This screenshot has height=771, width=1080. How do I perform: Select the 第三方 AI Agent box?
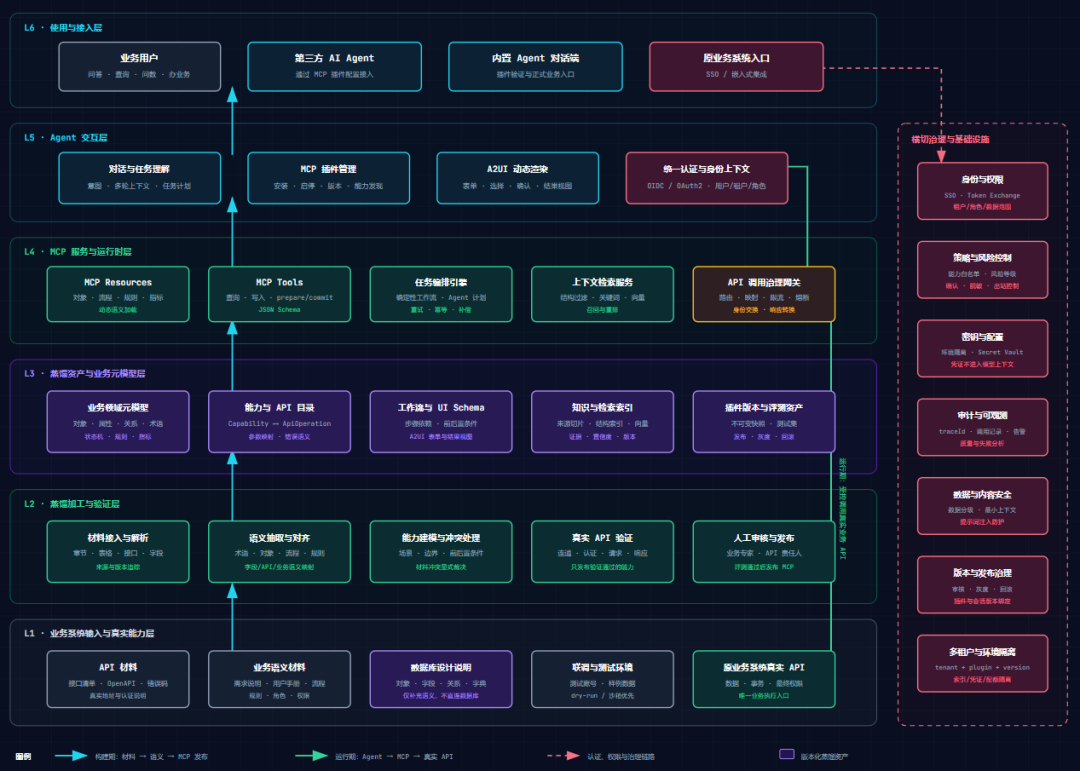tap(335, 66)
